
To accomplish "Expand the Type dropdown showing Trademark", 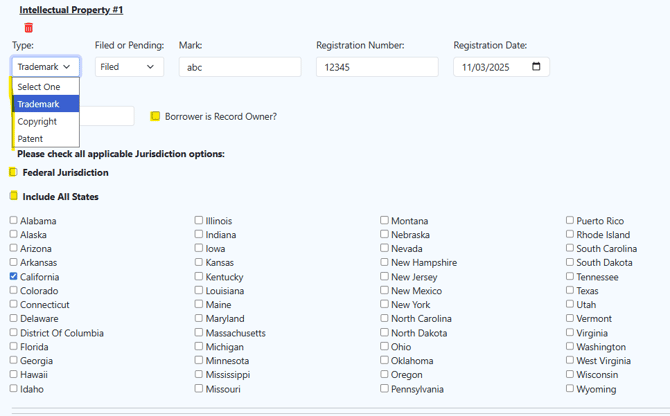I will (45, 67).
